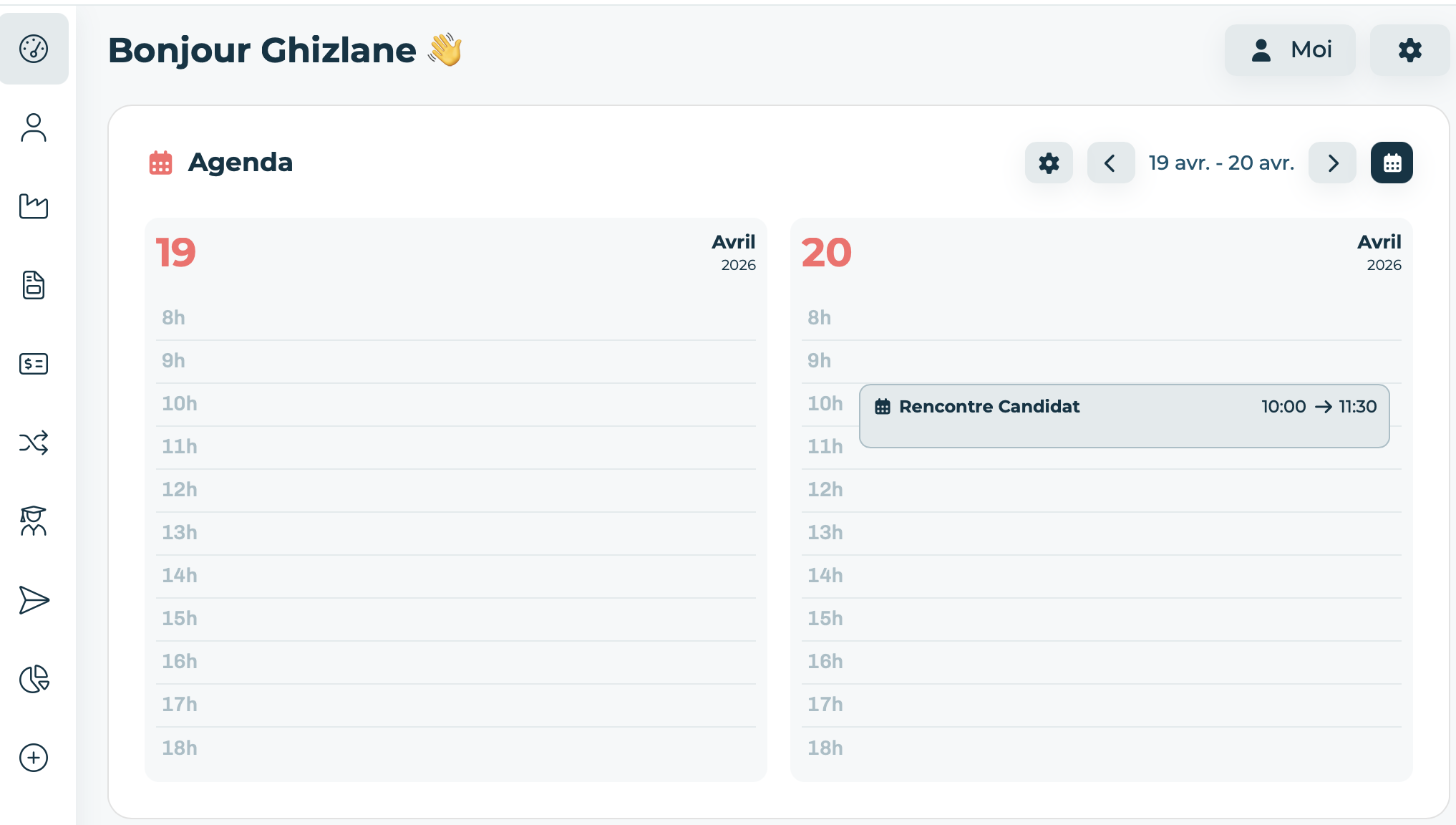
Task: Open the dollar invoice sidebar icon
Action: click(34, 364)
